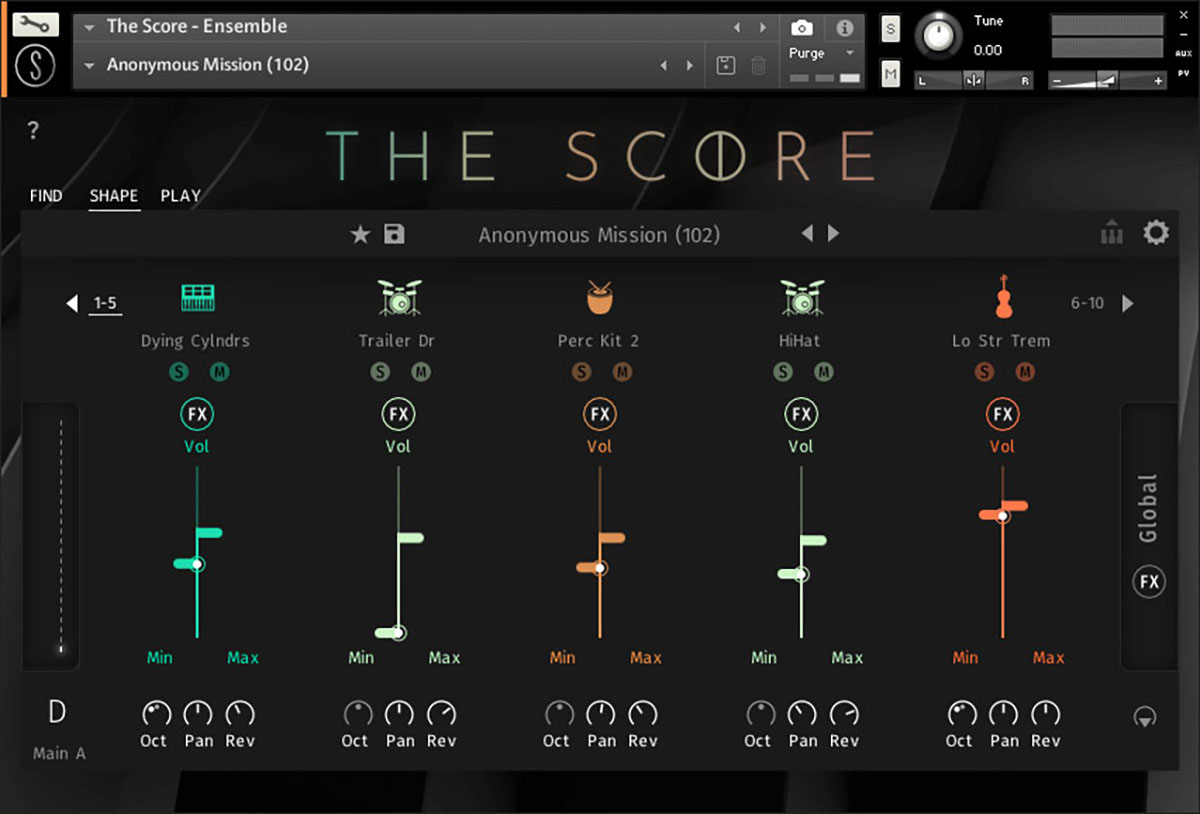This screenshot has height=814, width=1200.
Task: Click the Tune knob
Action: coord(938,35)
